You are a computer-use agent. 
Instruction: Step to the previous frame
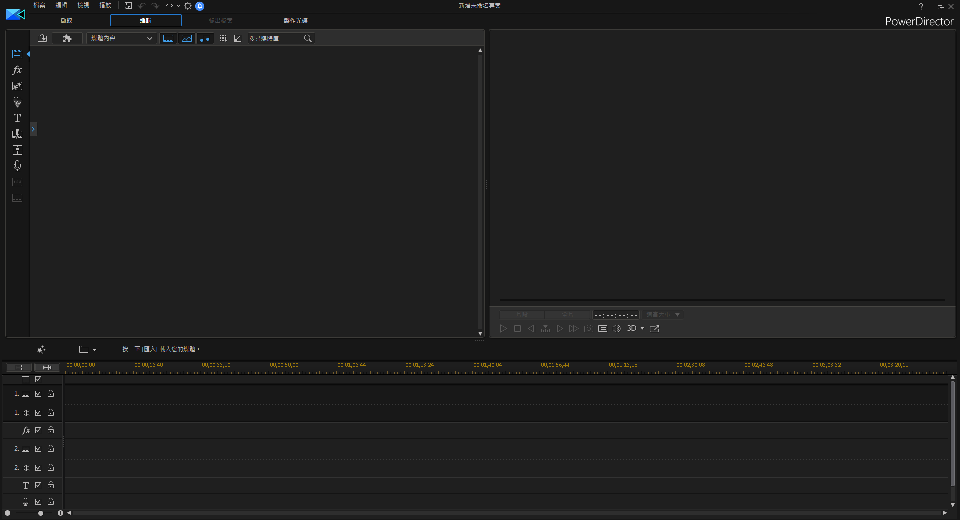tap(531, 328)
